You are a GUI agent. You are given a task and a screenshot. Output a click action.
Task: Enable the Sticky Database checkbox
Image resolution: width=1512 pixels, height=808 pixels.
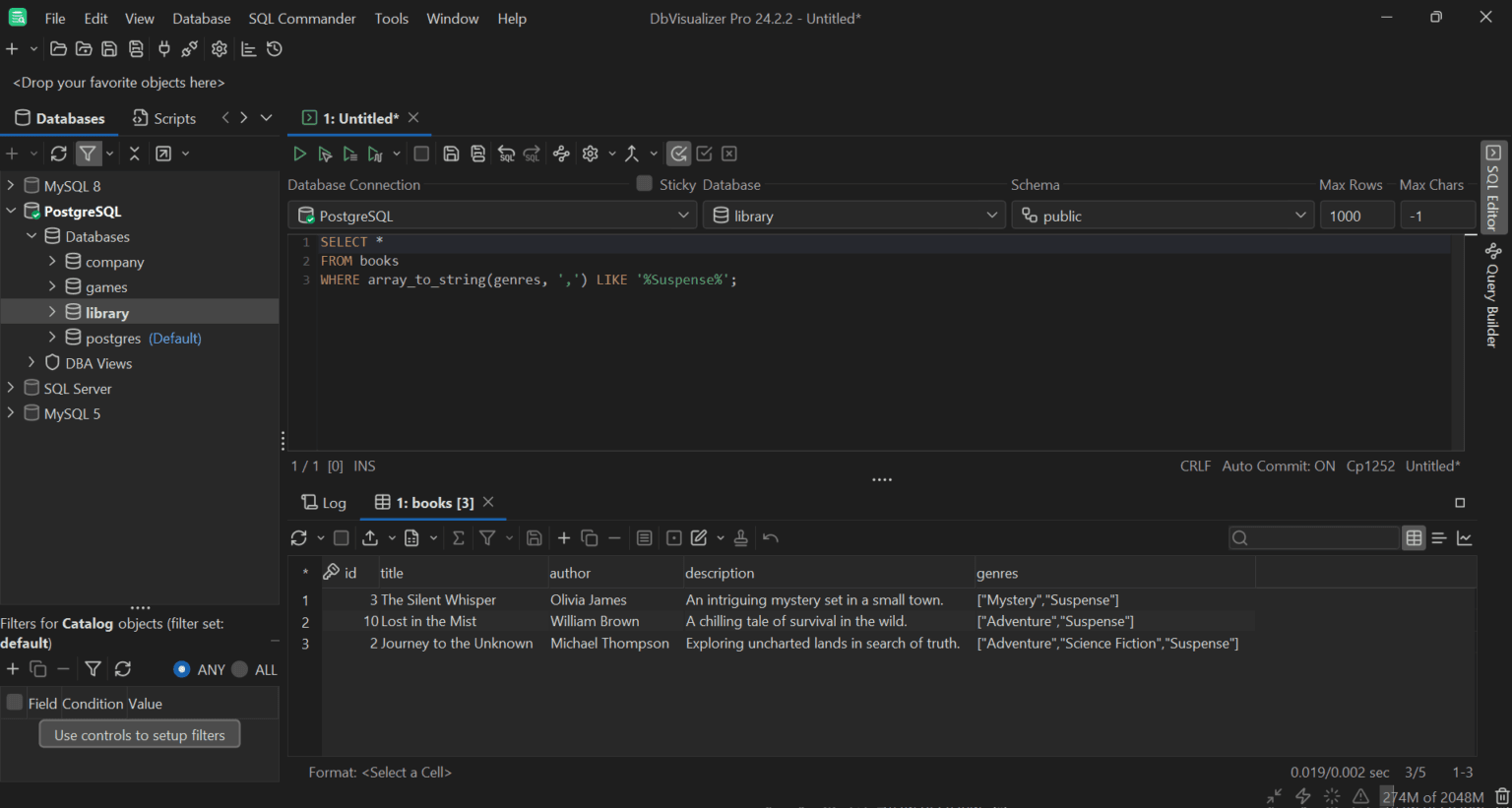643,183
